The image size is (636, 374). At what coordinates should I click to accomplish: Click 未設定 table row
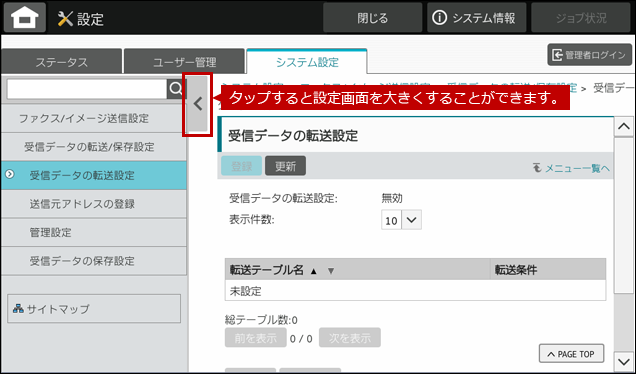click(415, 290)
